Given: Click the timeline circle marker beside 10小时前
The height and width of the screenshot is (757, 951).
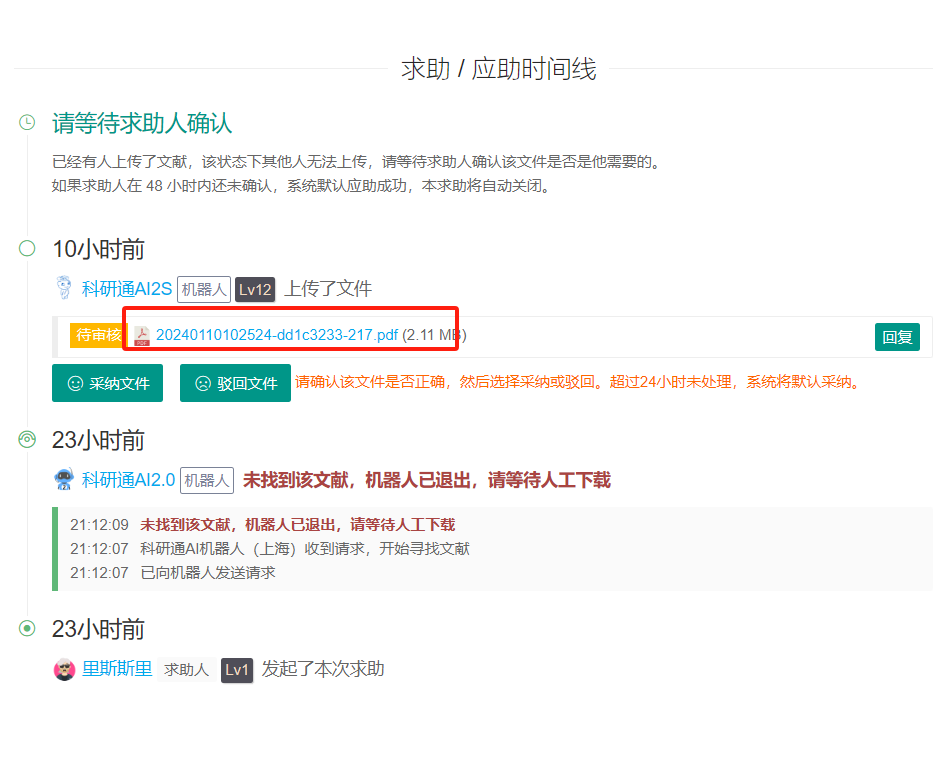Looking at the screenshot, I should [x=25, y=249].
